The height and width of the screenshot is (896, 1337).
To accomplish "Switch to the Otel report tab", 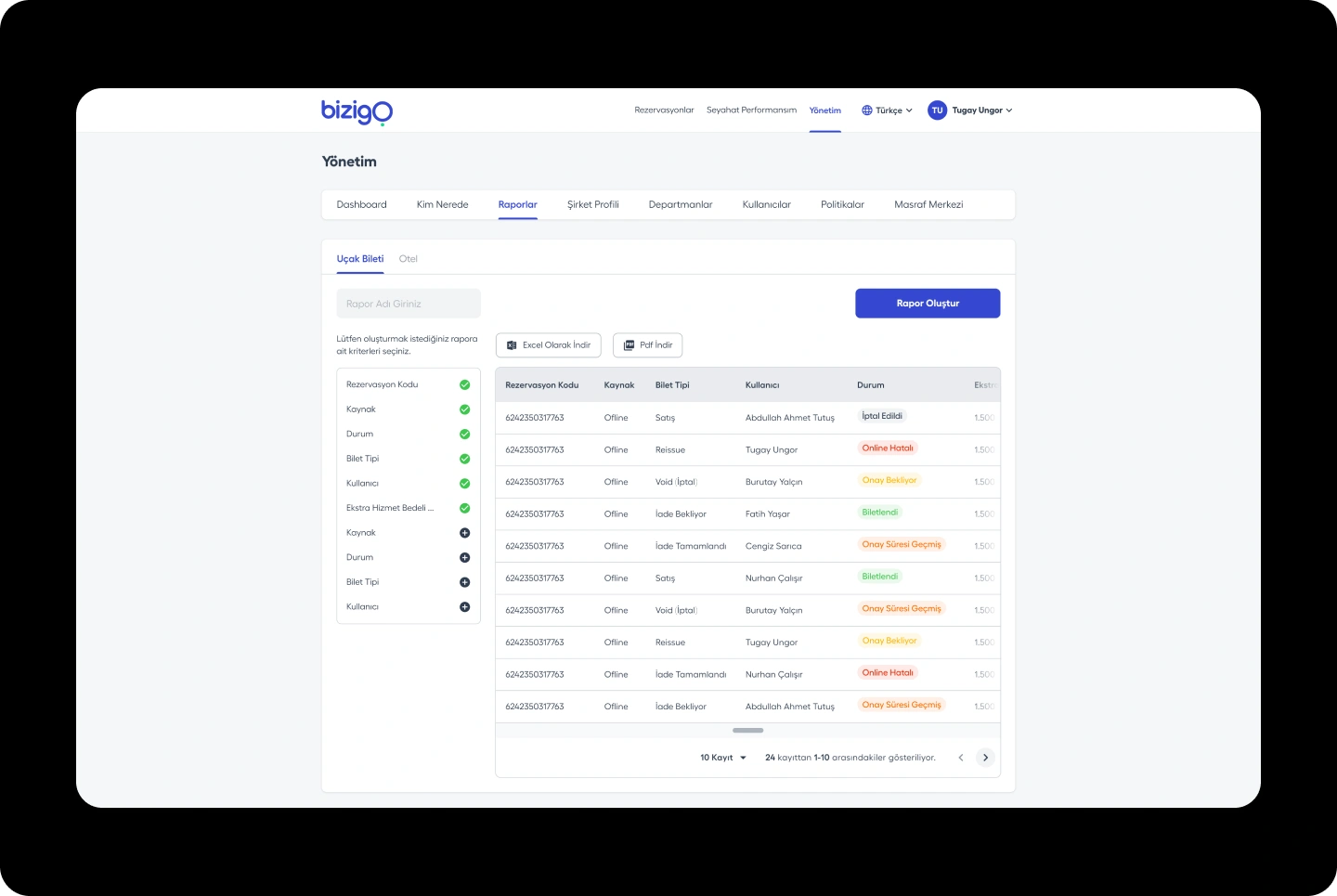I will pos(408,259).
